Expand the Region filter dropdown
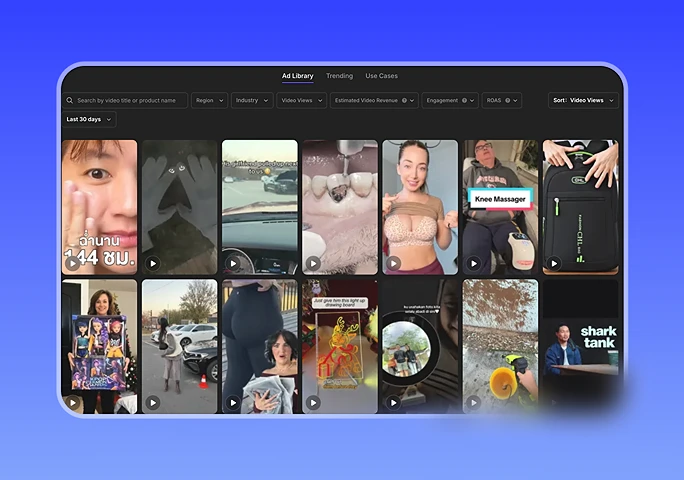 [209, 101]
